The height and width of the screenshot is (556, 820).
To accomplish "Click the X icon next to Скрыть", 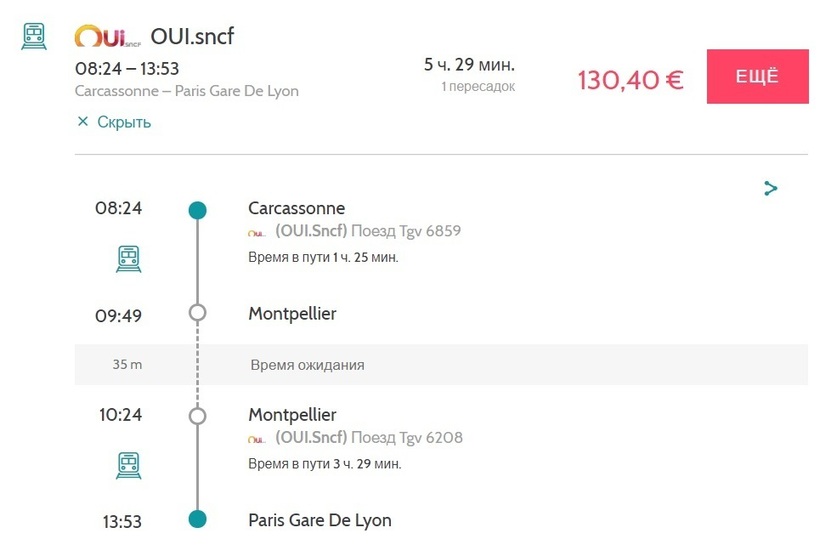I will tap(83, 121).
